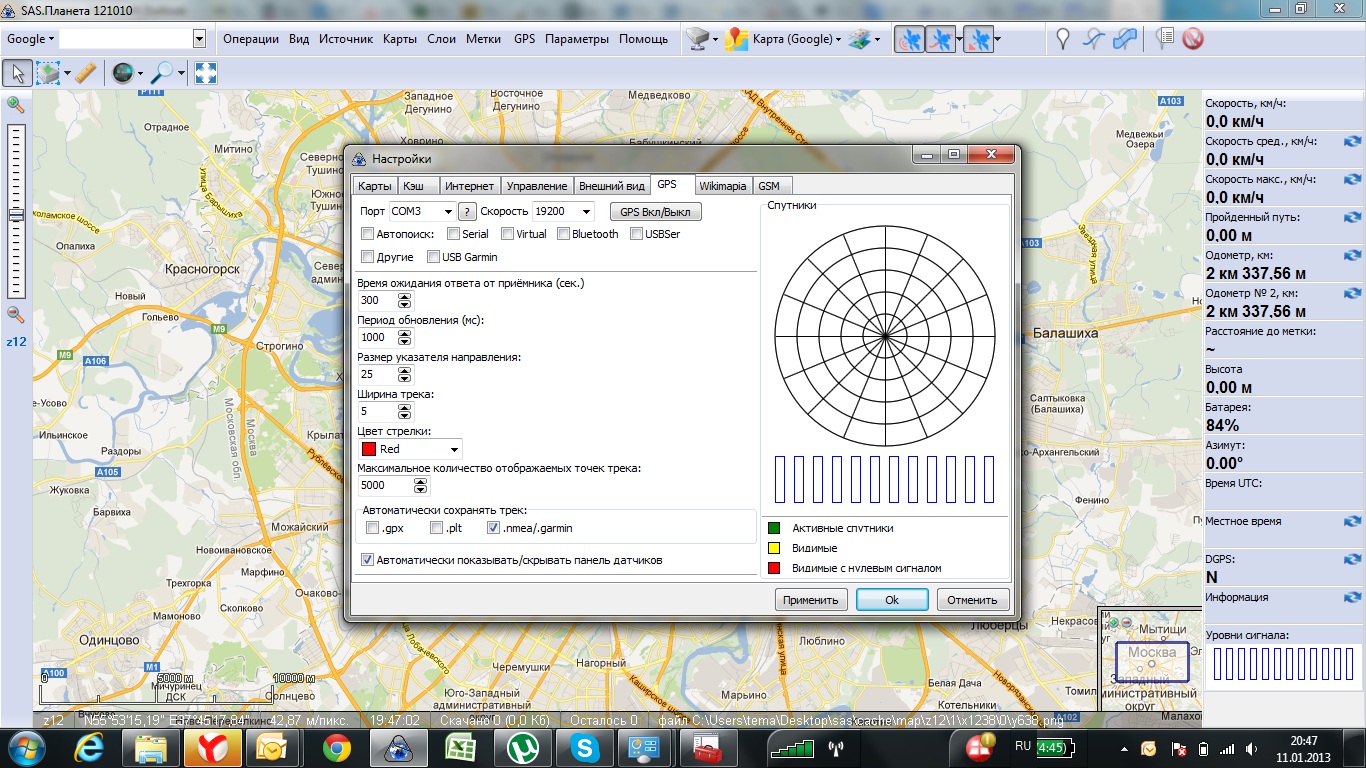This screenshot has height=768, width=1366.
Task: Open the Метки menu
Action: point(483,39)
